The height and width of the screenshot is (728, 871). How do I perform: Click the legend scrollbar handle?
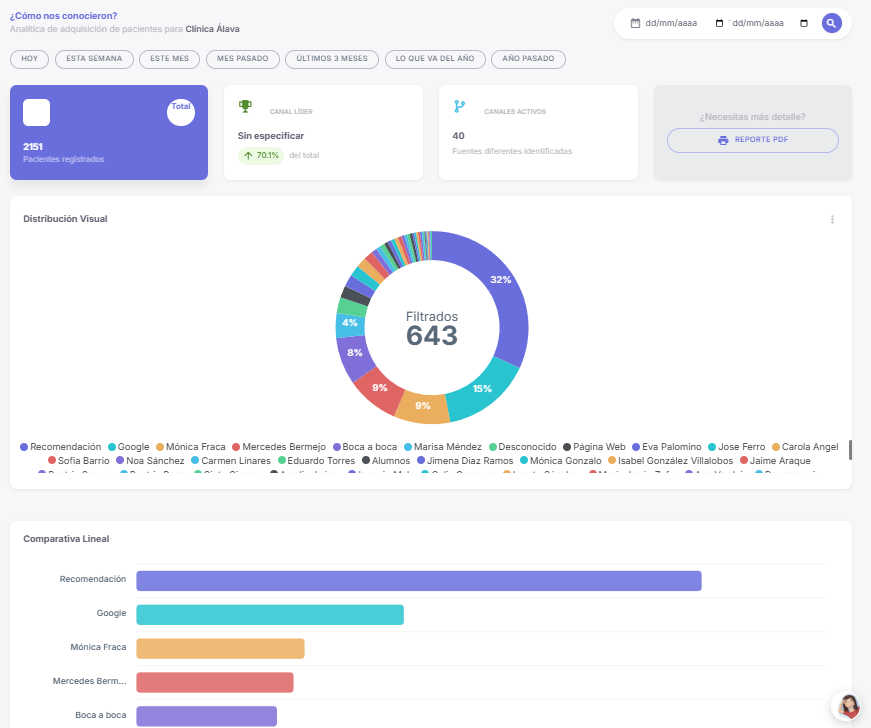850,450
